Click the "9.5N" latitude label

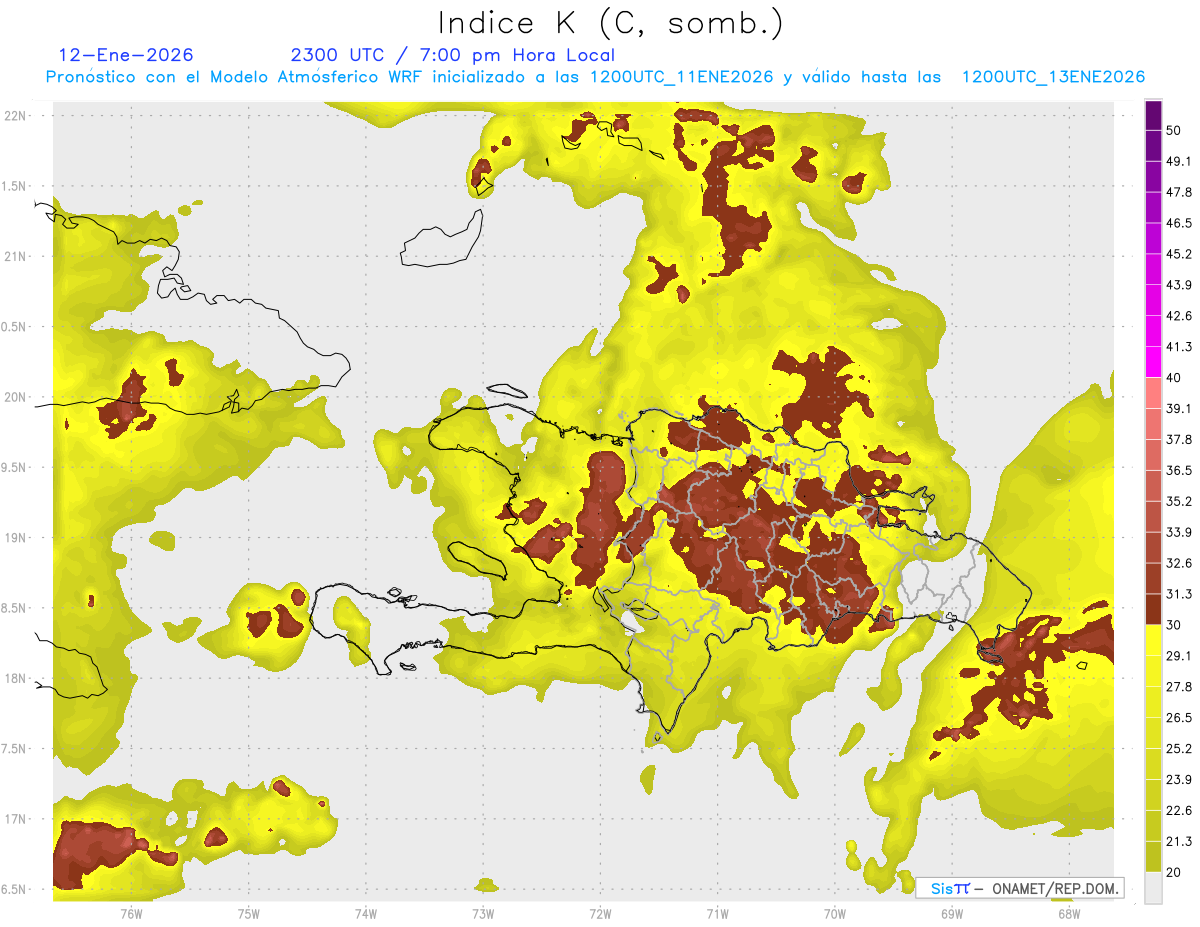click(x=16, y=467)
